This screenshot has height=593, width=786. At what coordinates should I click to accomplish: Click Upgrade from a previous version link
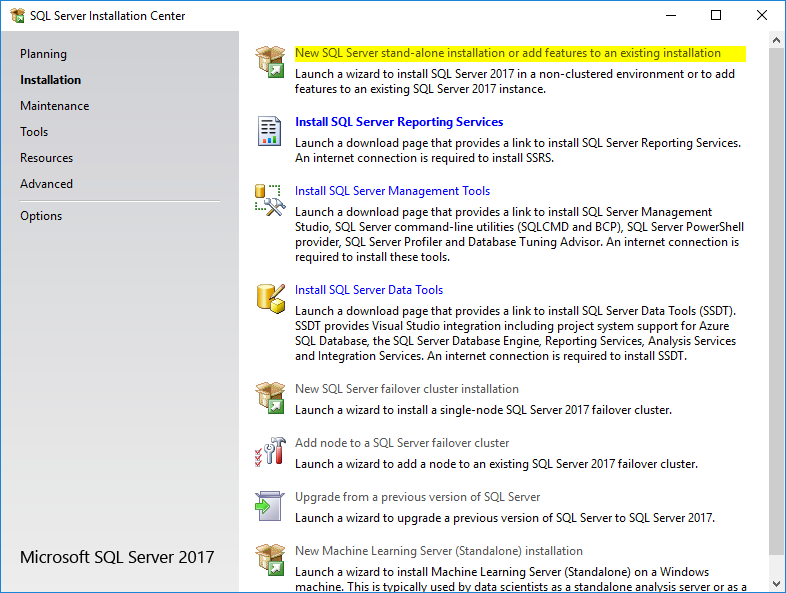pos(418,498)
